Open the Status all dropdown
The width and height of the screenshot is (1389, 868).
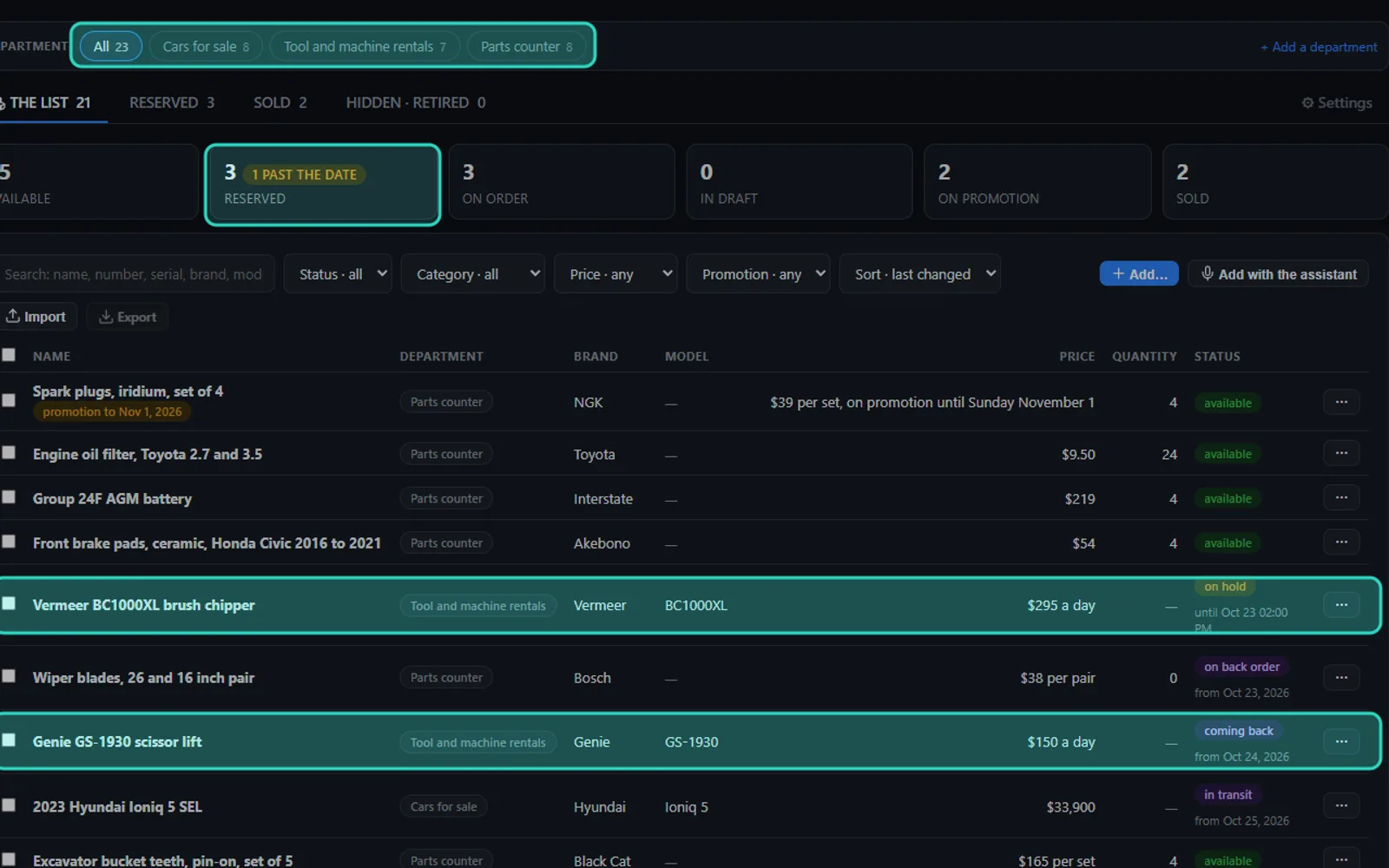coord(338,274)
